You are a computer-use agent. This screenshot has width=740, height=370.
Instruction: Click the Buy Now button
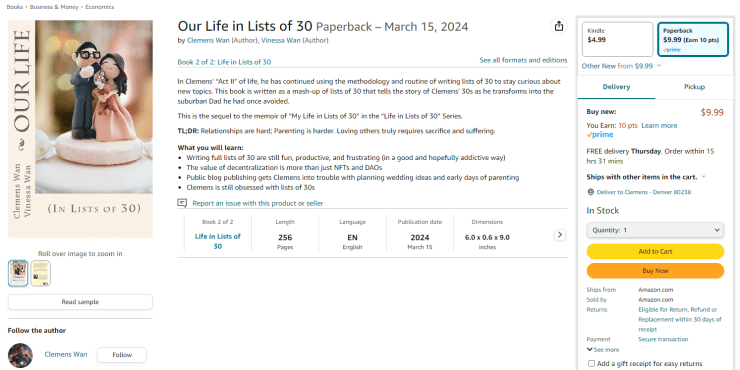(x=655, y=271)
